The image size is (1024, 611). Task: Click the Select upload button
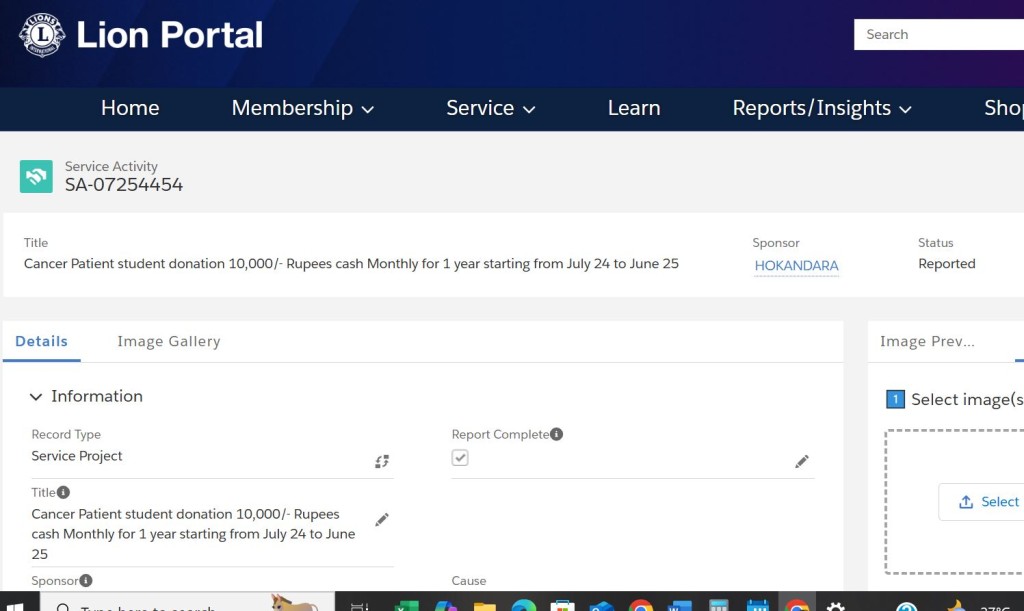[982, 502]
